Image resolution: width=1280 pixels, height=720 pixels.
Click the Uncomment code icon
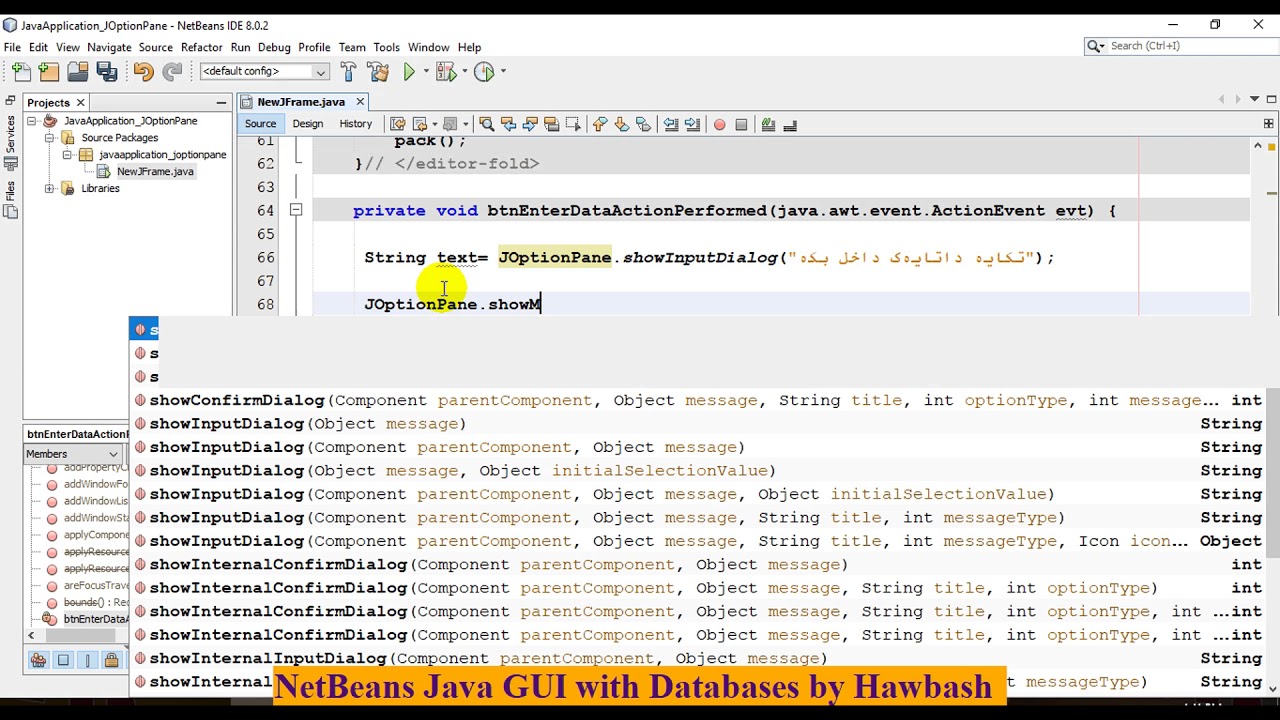[790, 125]
